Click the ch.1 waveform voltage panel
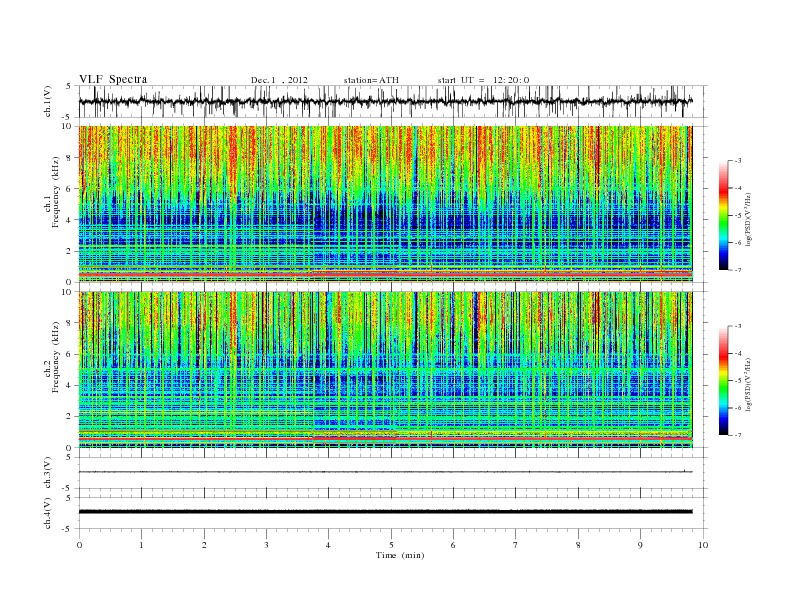 coord(393,101)
